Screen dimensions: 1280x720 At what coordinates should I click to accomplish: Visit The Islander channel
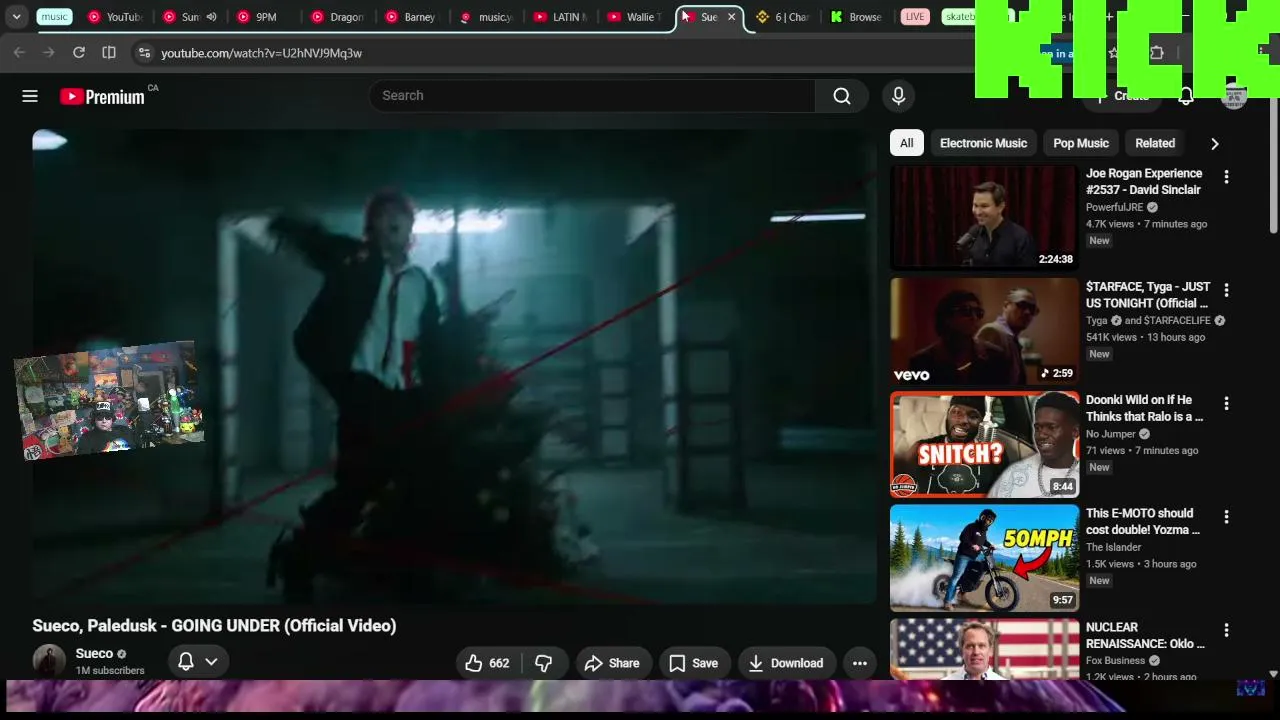[x=1113, y=547]
